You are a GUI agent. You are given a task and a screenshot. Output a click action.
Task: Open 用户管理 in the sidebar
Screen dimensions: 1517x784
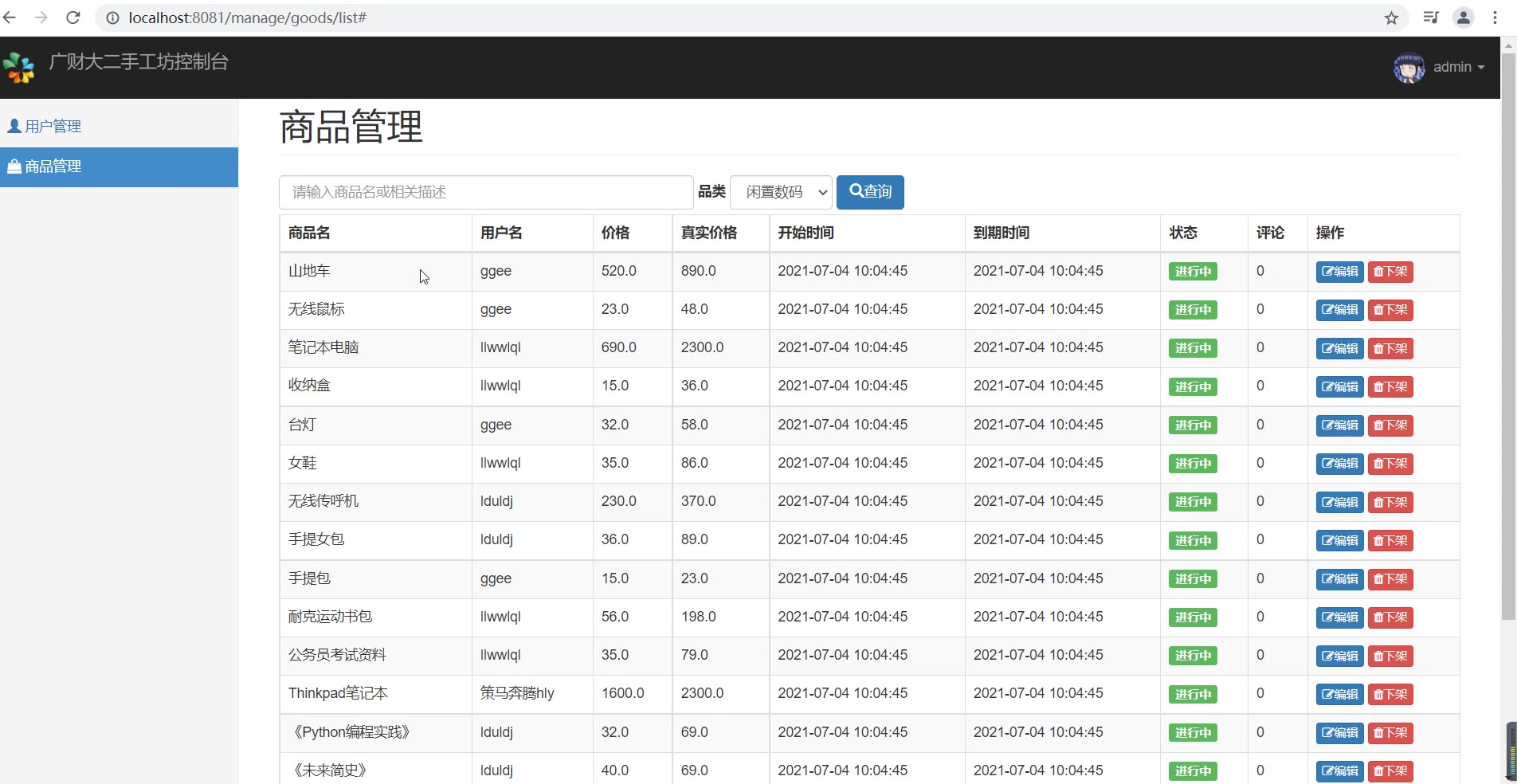[53, 127]
